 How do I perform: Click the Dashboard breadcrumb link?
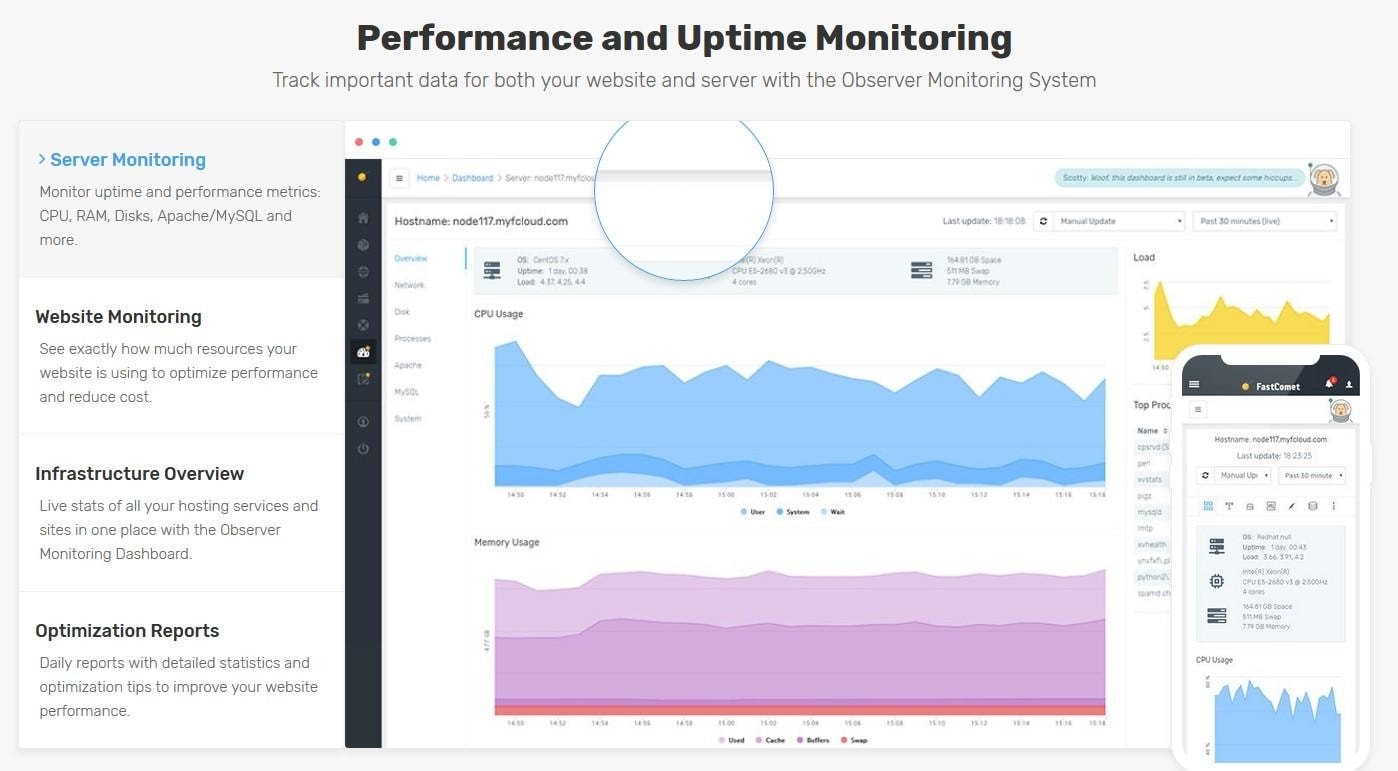[x=472, y=178]
